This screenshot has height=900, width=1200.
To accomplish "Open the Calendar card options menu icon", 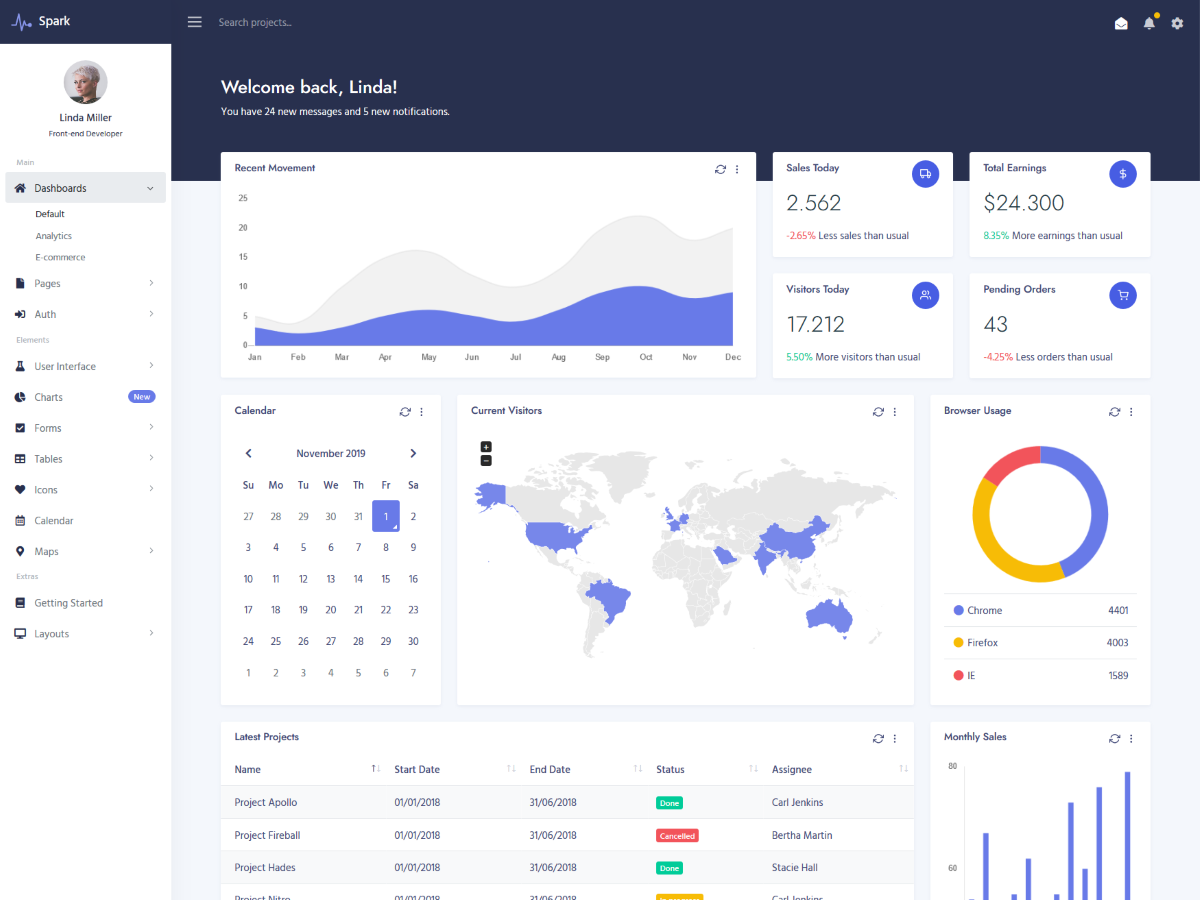I will point(421,412).
